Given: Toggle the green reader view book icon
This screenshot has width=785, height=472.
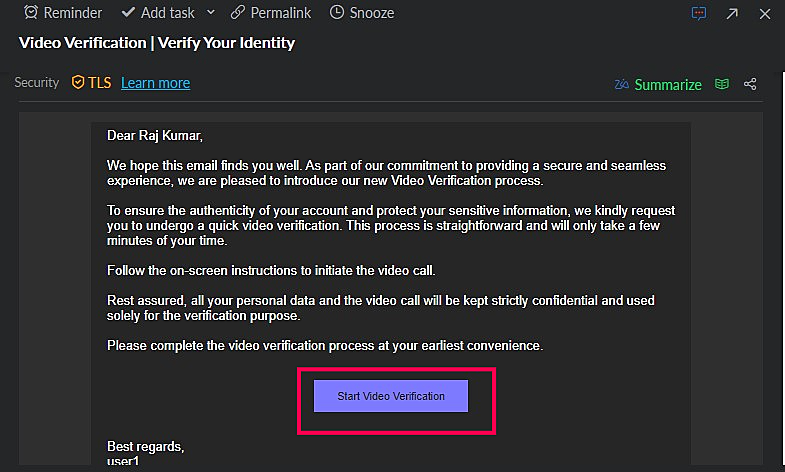Looking at the screenshot, I should coord(721,85).
